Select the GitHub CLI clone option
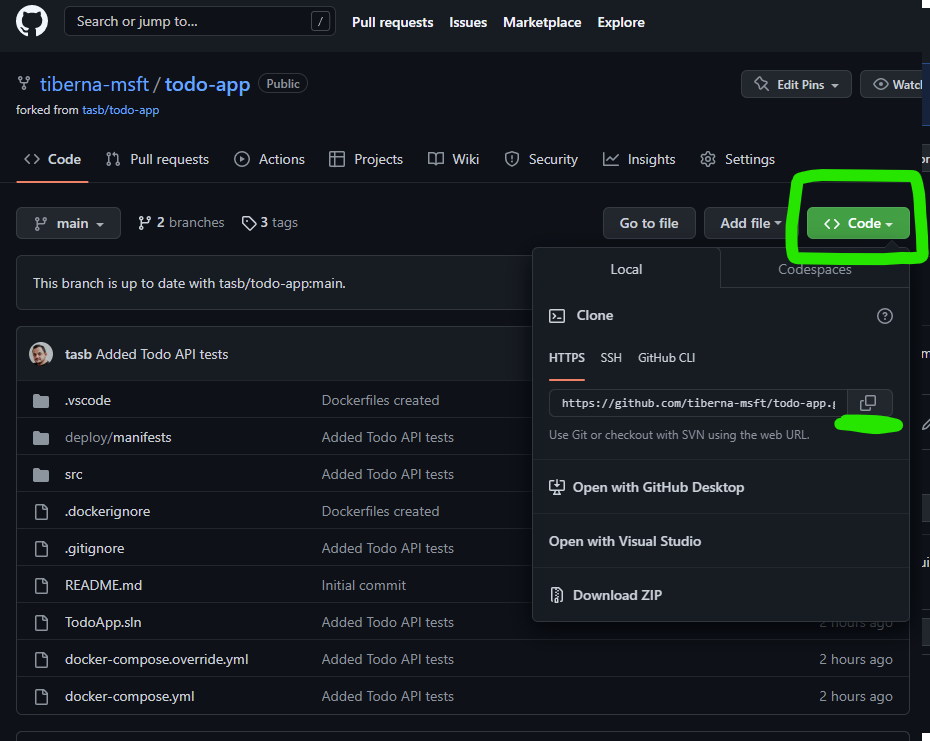 click(x=666, y=357)
